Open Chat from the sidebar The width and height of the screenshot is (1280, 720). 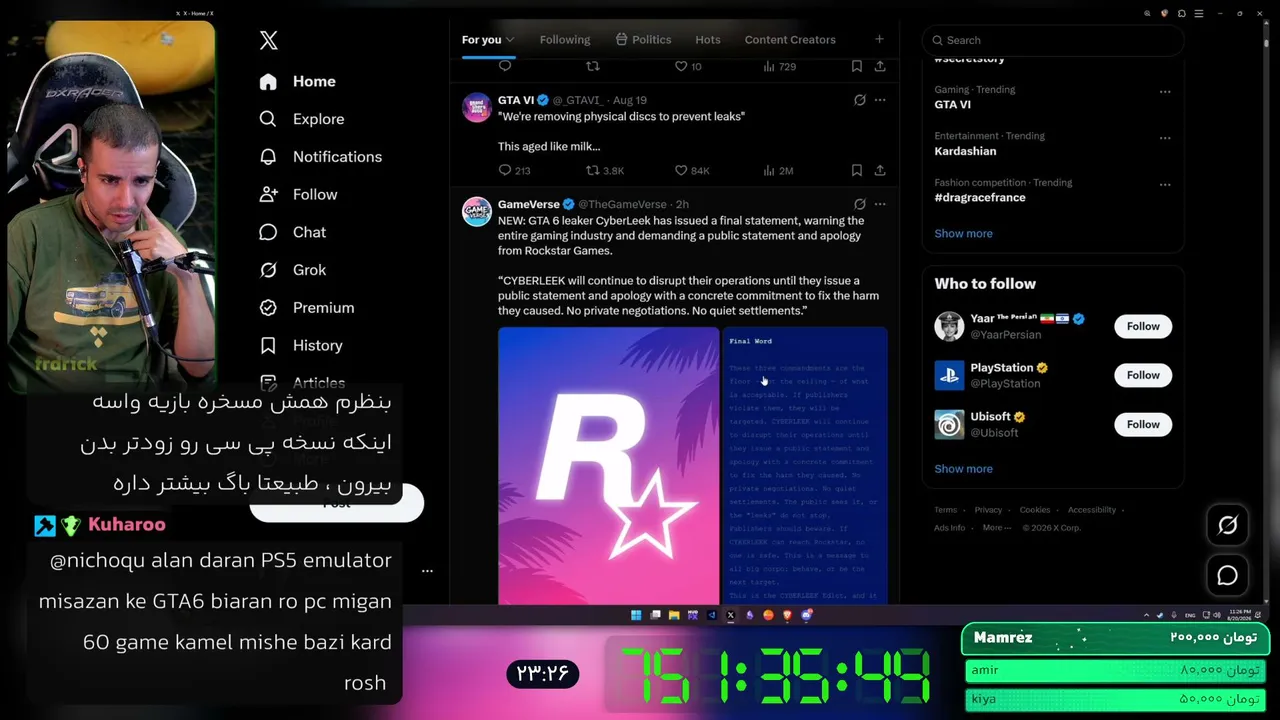coord(292,232)
